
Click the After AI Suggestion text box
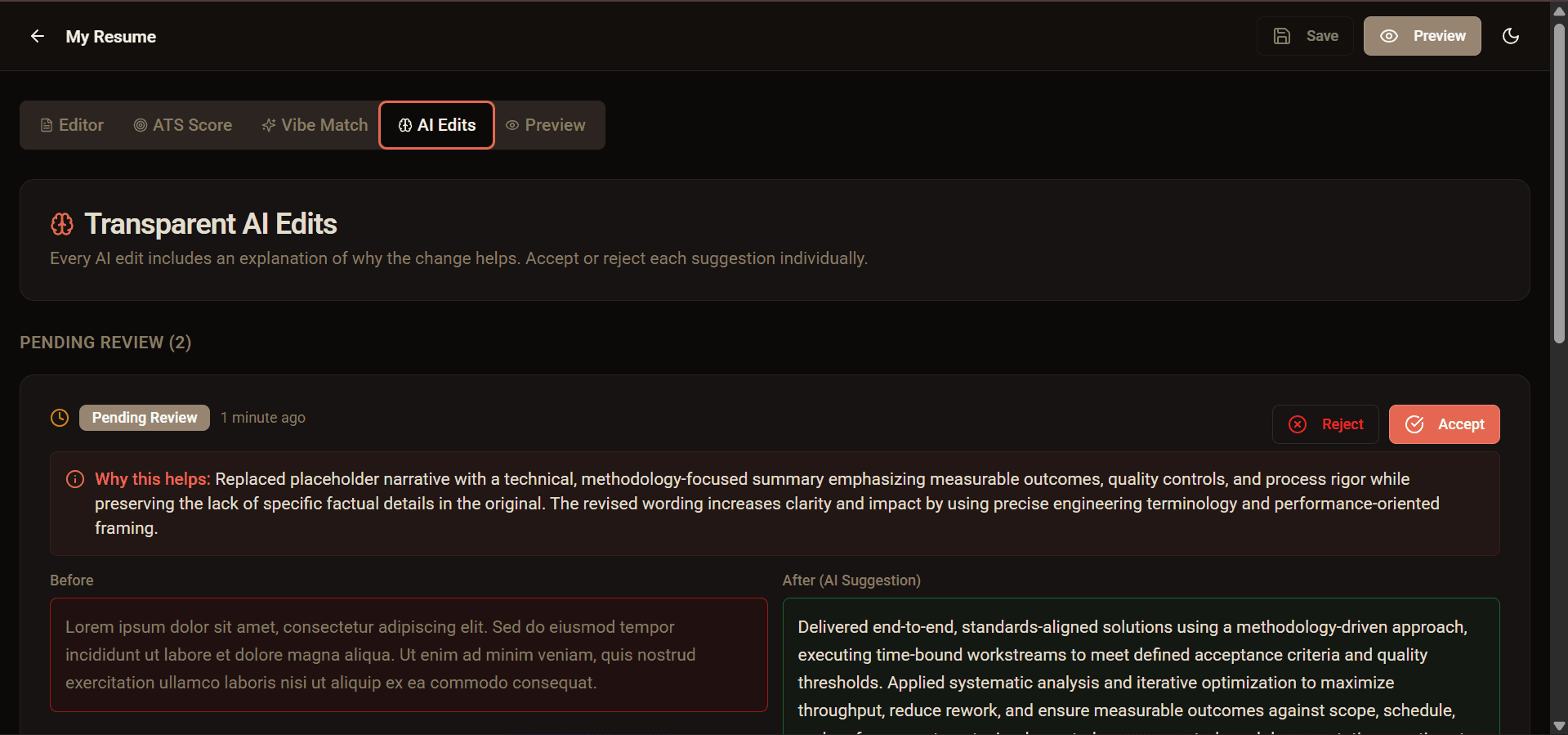(x=1140, y=666)
